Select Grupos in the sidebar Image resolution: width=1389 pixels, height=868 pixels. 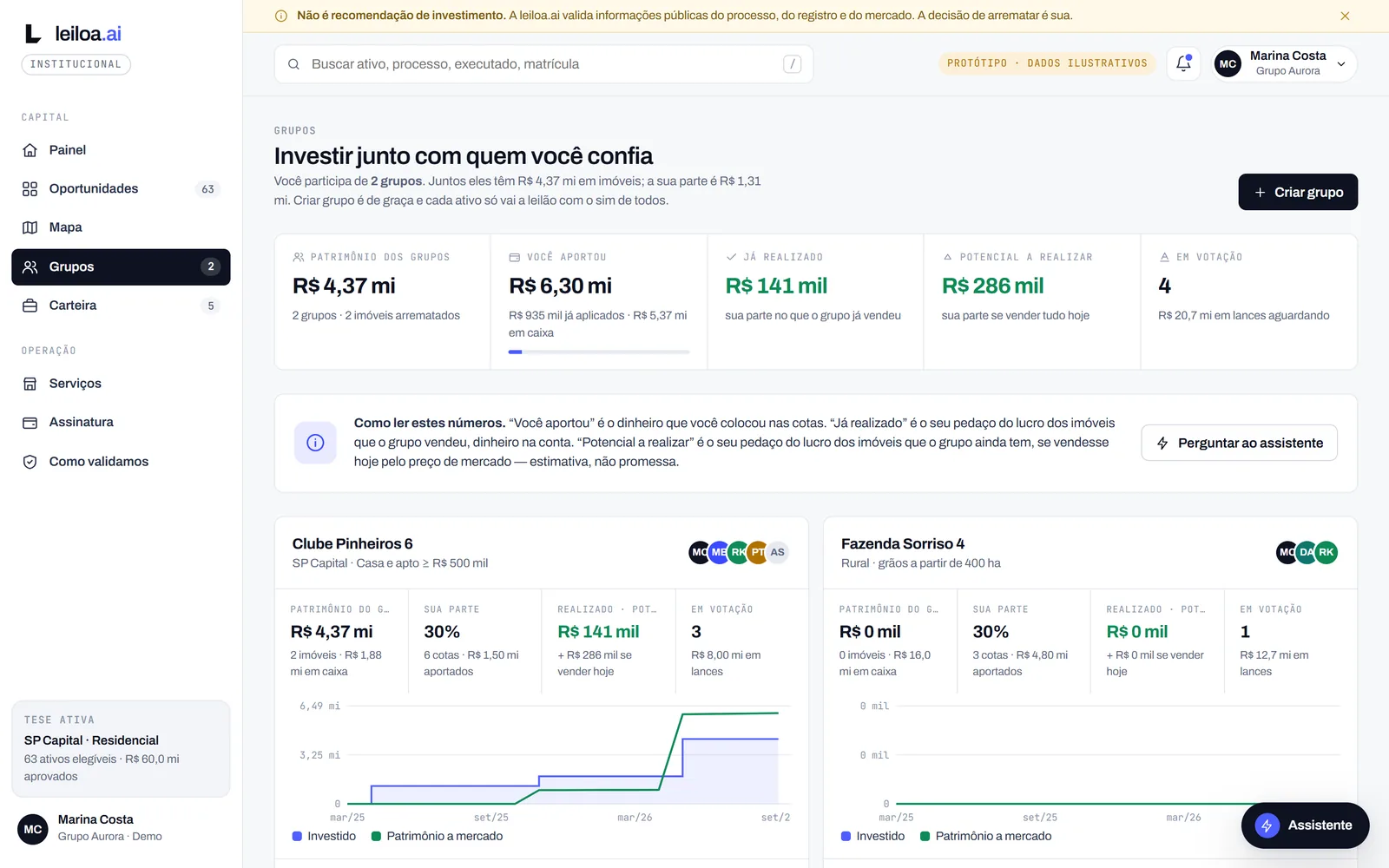click(121, 266)
